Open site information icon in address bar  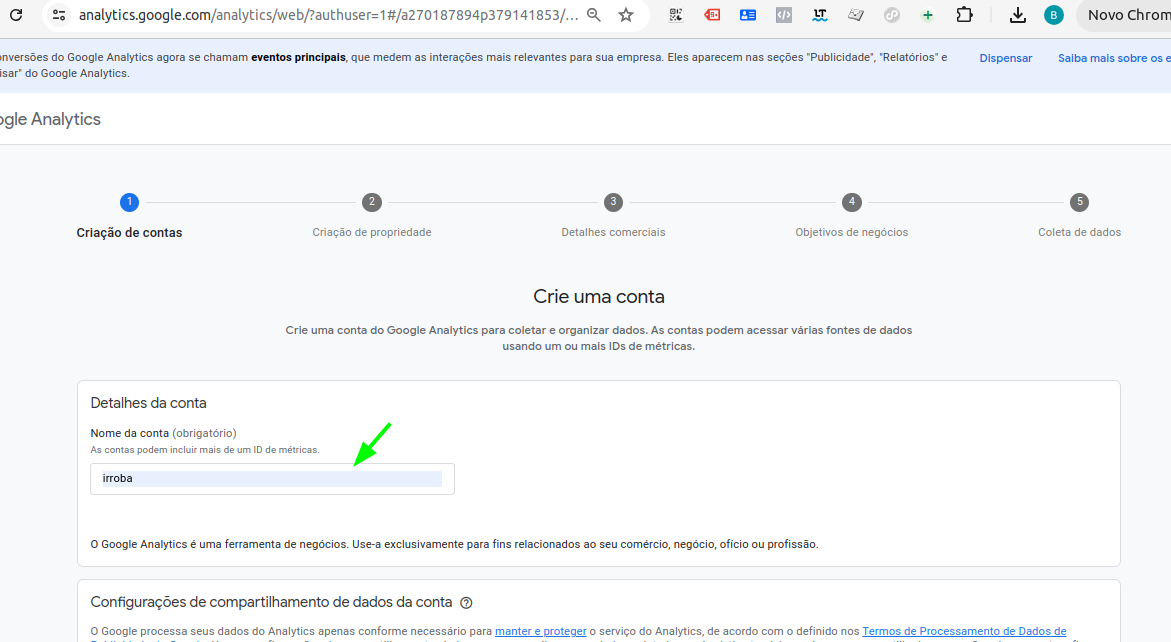pos(59,15)
